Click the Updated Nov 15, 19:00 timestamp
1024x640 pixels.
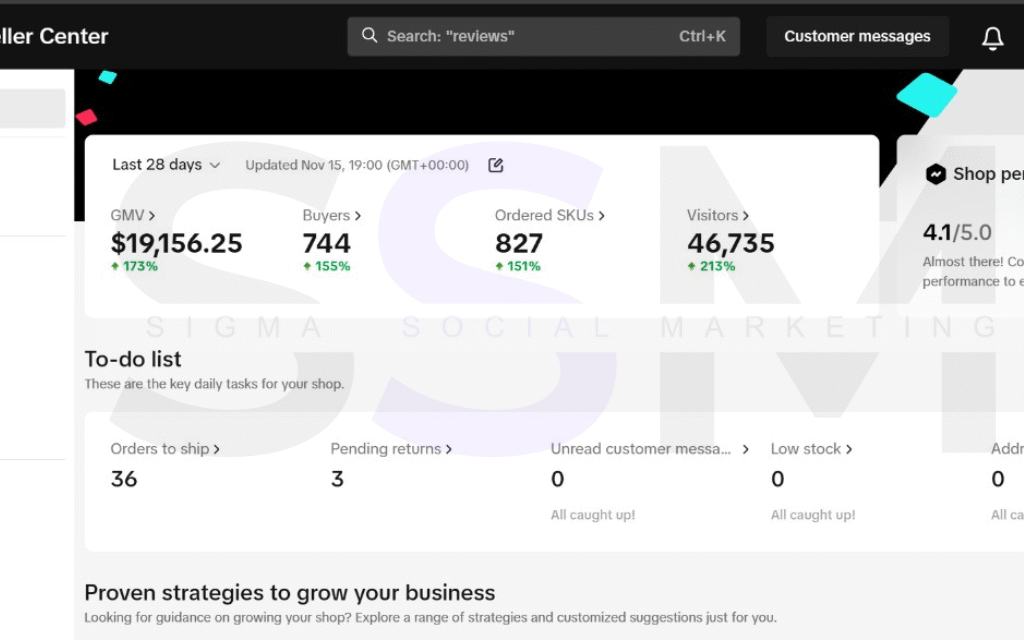[357, 165]
